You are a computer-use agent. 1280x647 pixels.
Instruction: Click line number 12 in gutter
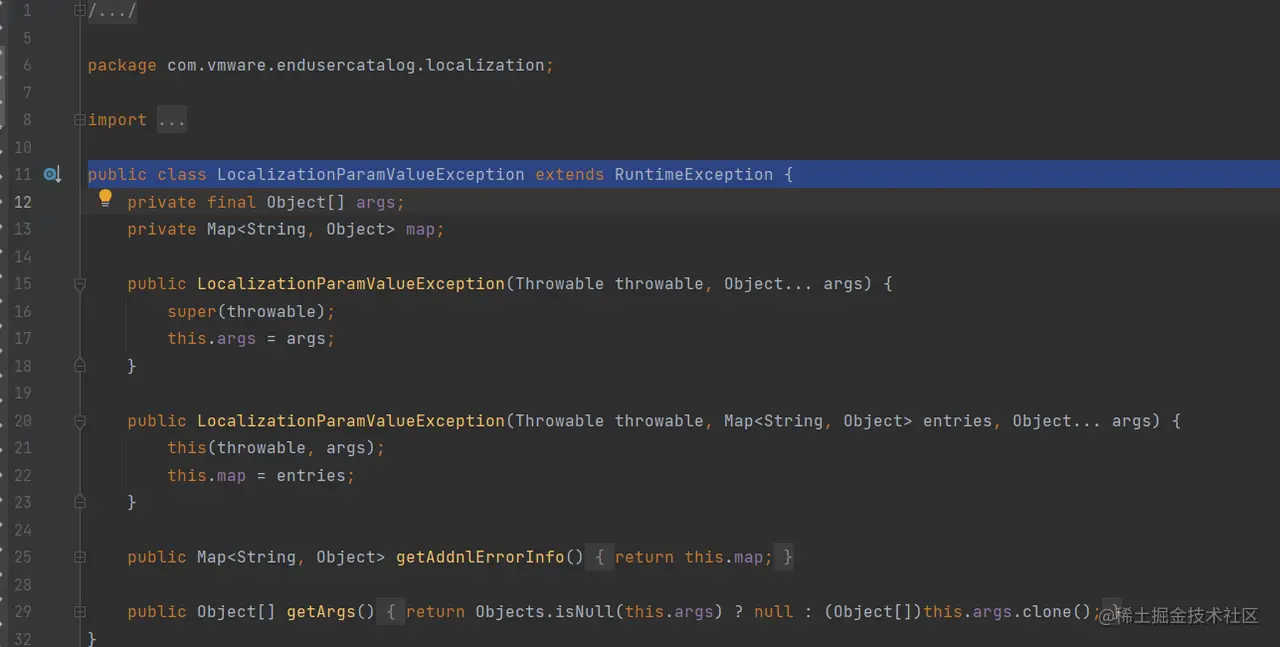(x=22, y=202)
